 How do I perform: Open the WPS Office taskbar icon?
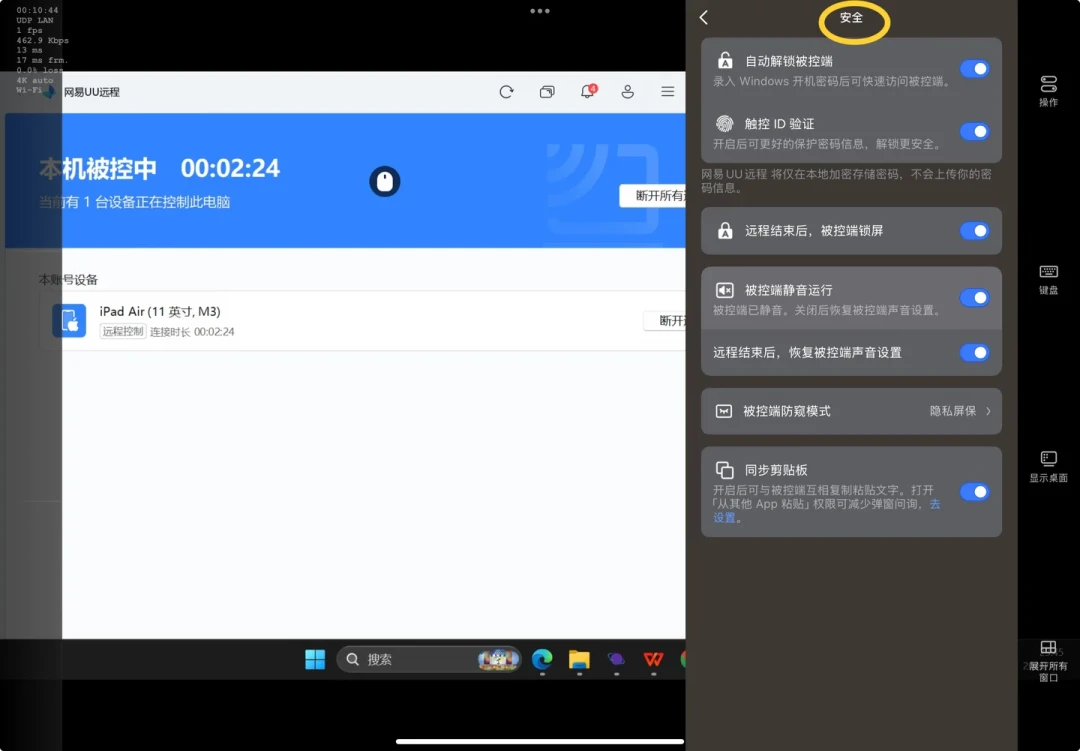[653, 659]
